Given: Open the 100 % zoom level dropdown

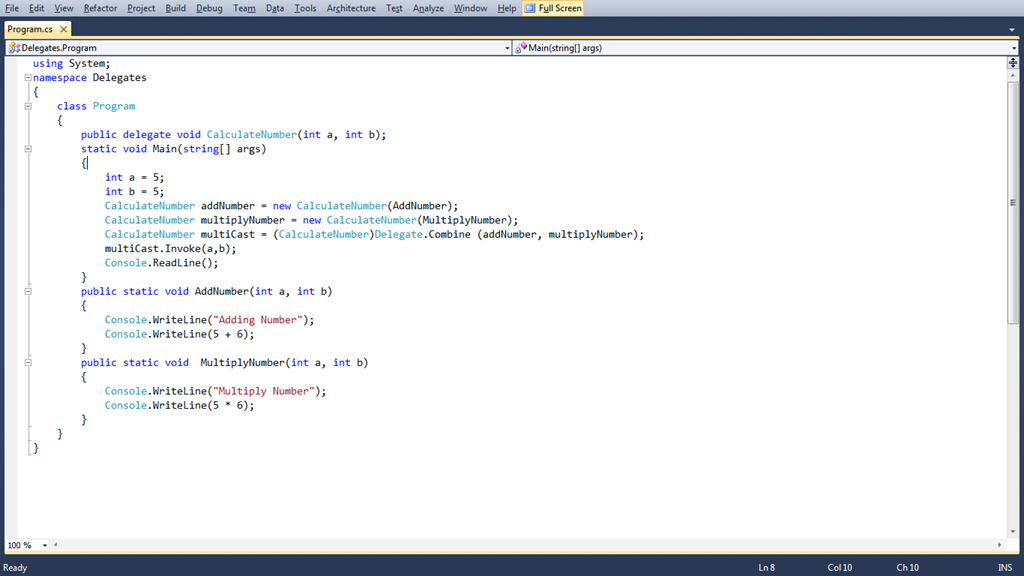Looking at the screenshot, I should [x=44, y=545].
